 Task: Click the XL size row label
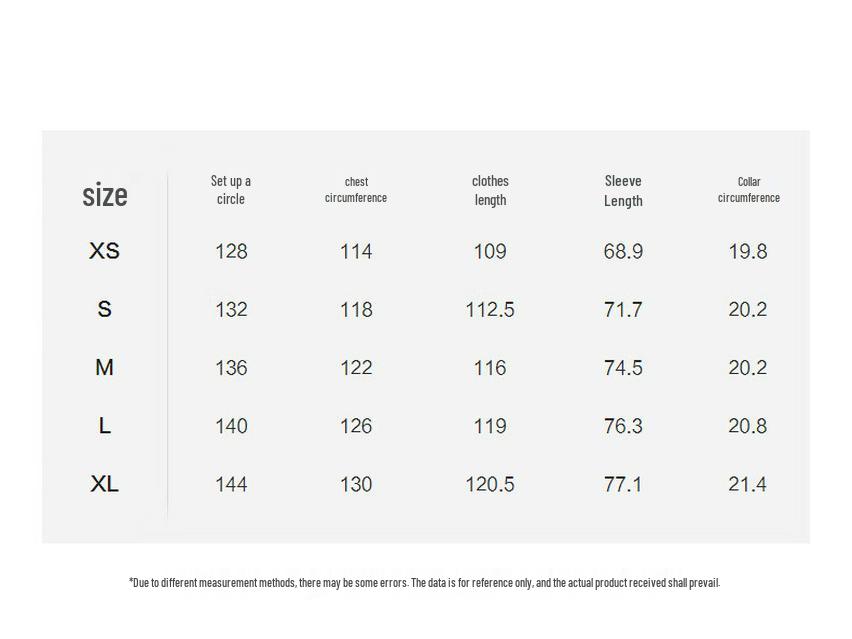click(105, 484)
